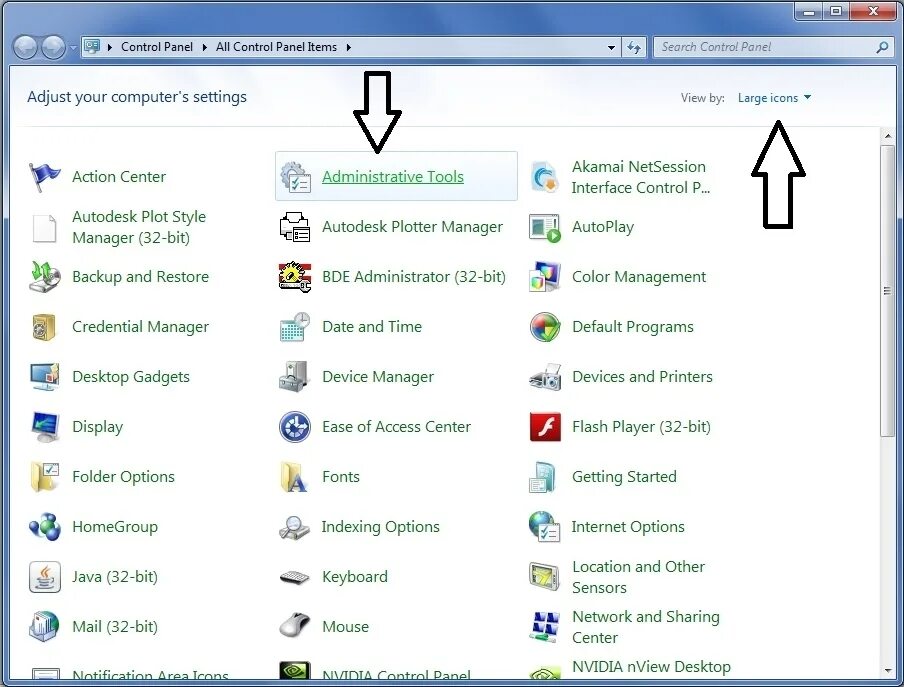904x687 pixels.
Task: Go back with the Back button
Action: point(25,47)
